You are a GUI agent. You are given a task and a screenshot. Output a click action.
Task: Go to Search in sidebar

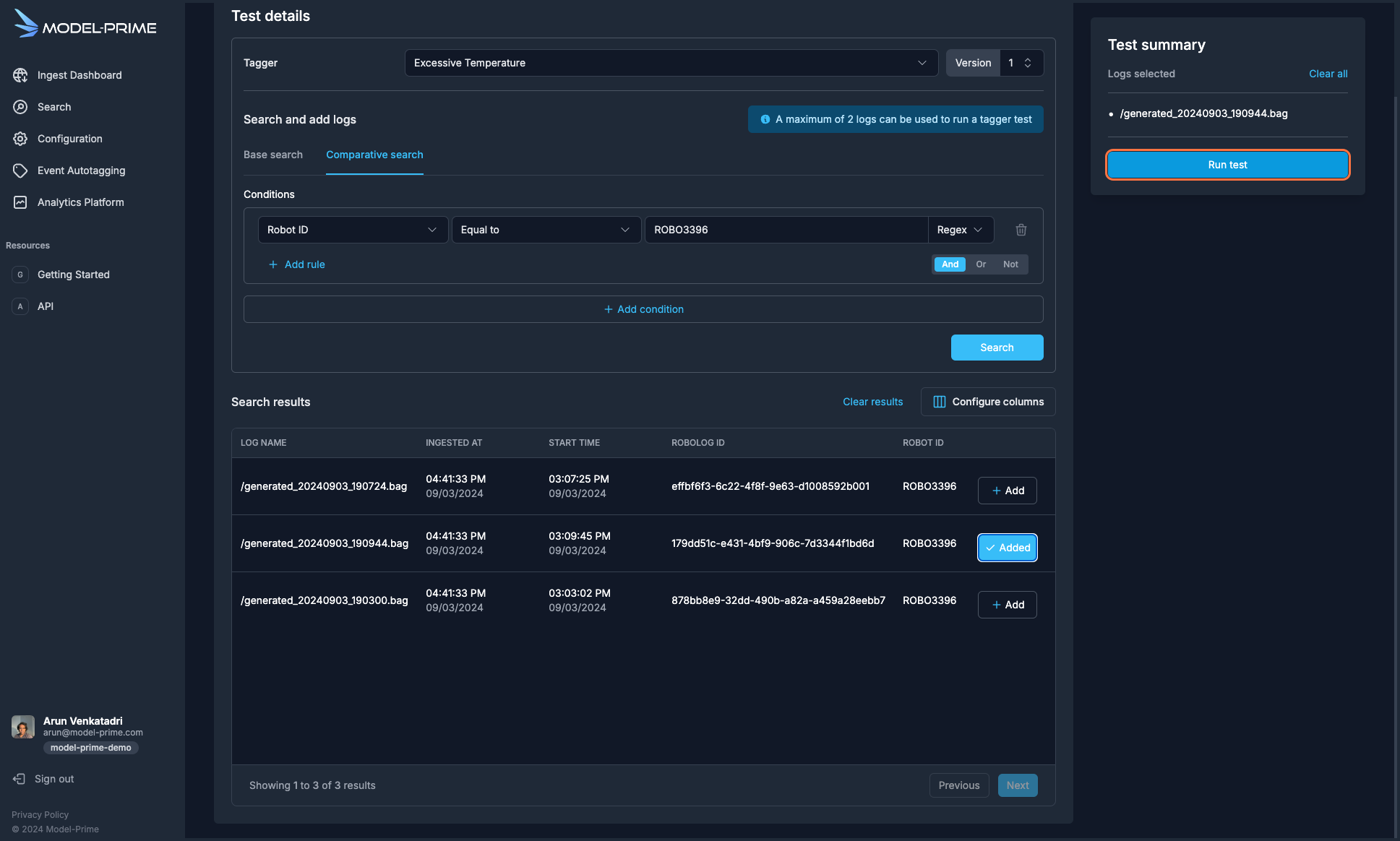click(54, 107)
